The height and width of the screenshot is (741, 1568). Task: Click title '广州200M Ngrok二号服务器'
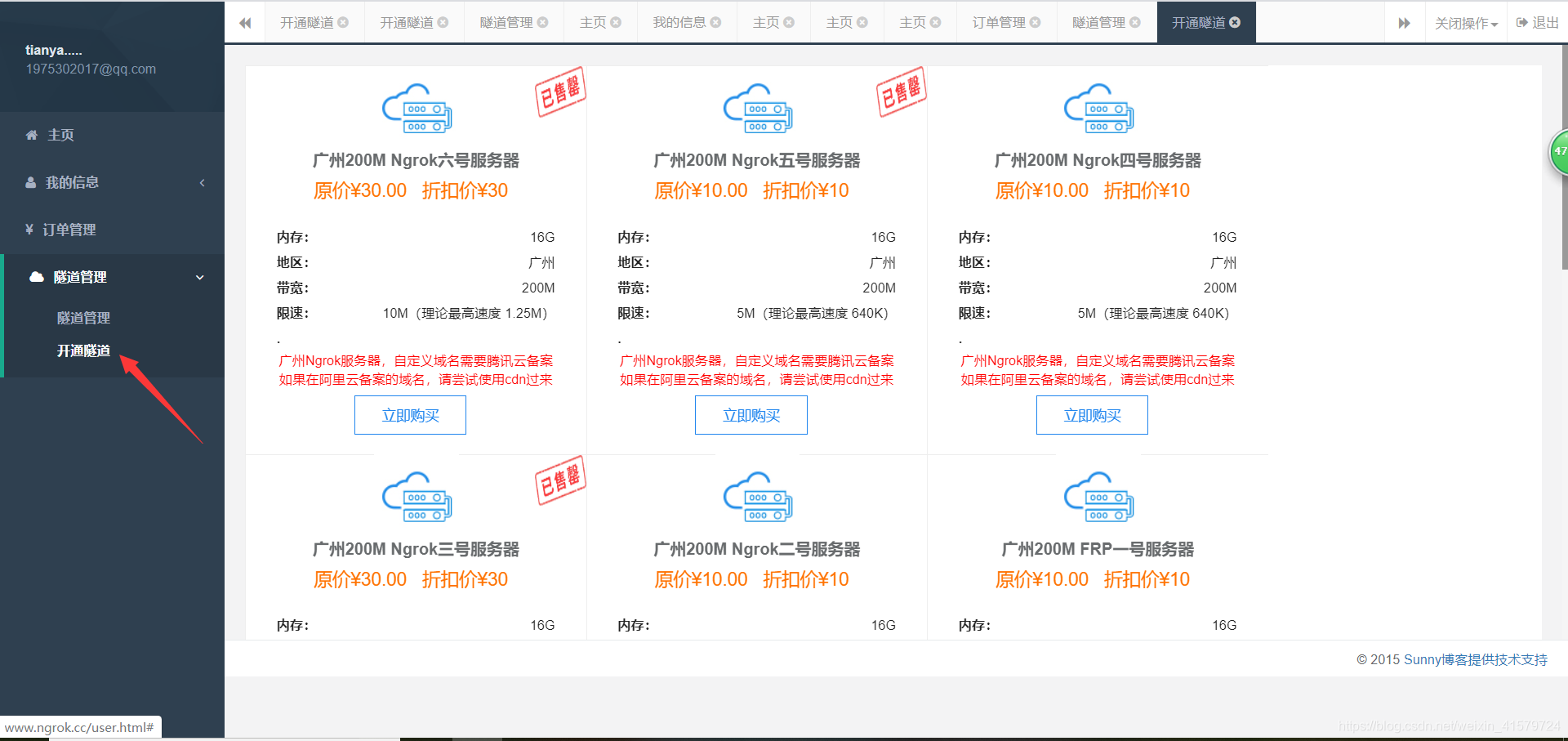pos(757,549)
